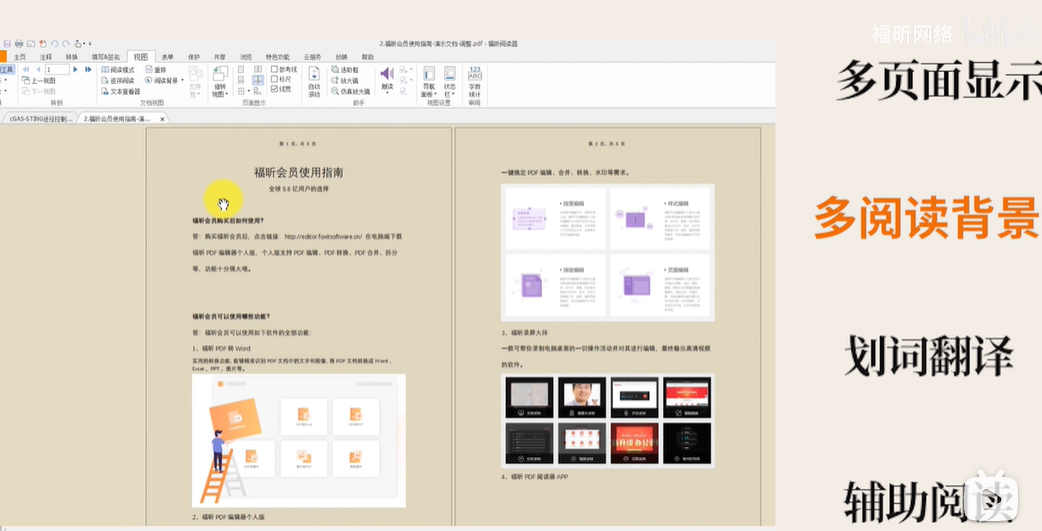1042x531 pixels.
Task: Open 云服务 cloud services tab
Action: coord(312,57)
